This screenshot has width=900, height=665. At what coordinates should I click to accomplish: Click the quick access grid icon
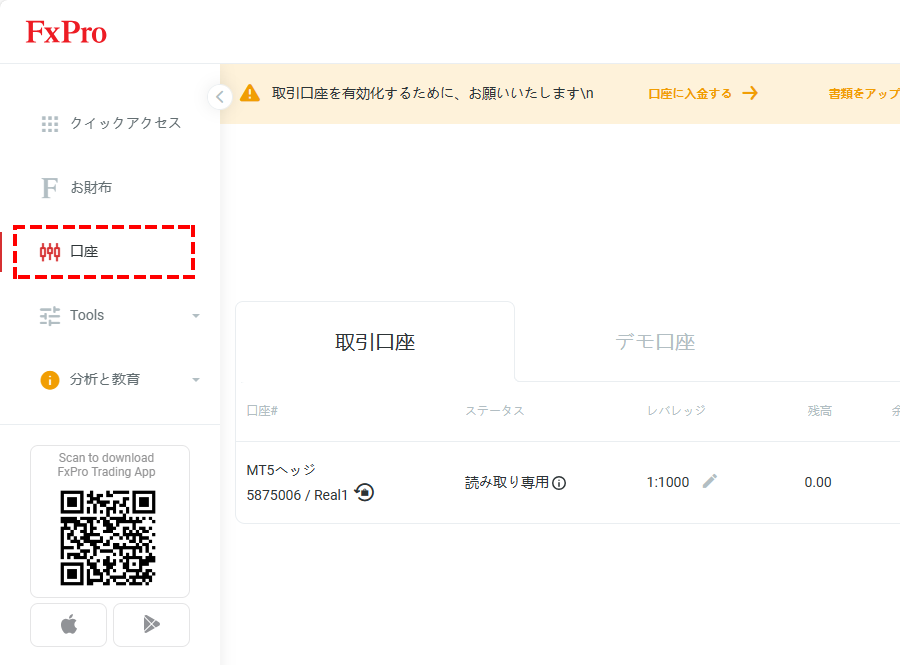(x=50, y=123)
